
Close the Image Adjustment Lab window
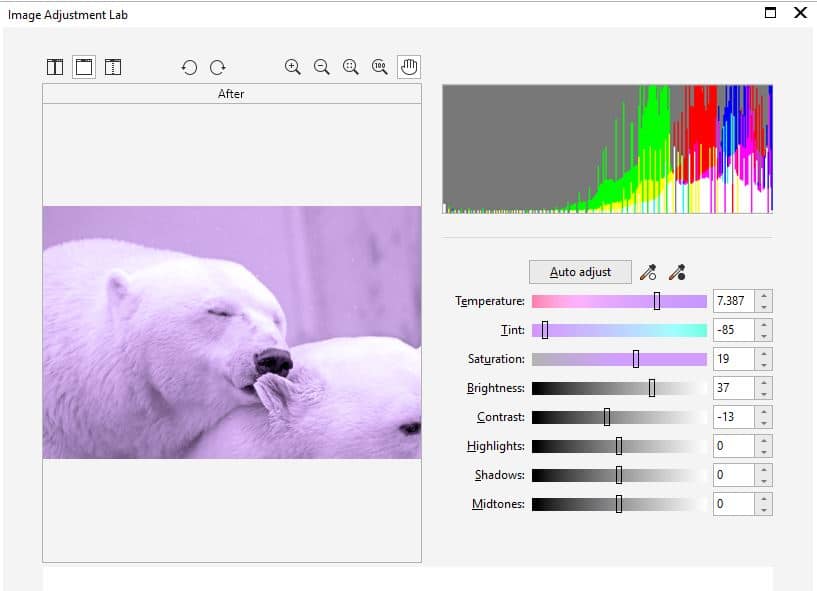[x=800, y=13]
